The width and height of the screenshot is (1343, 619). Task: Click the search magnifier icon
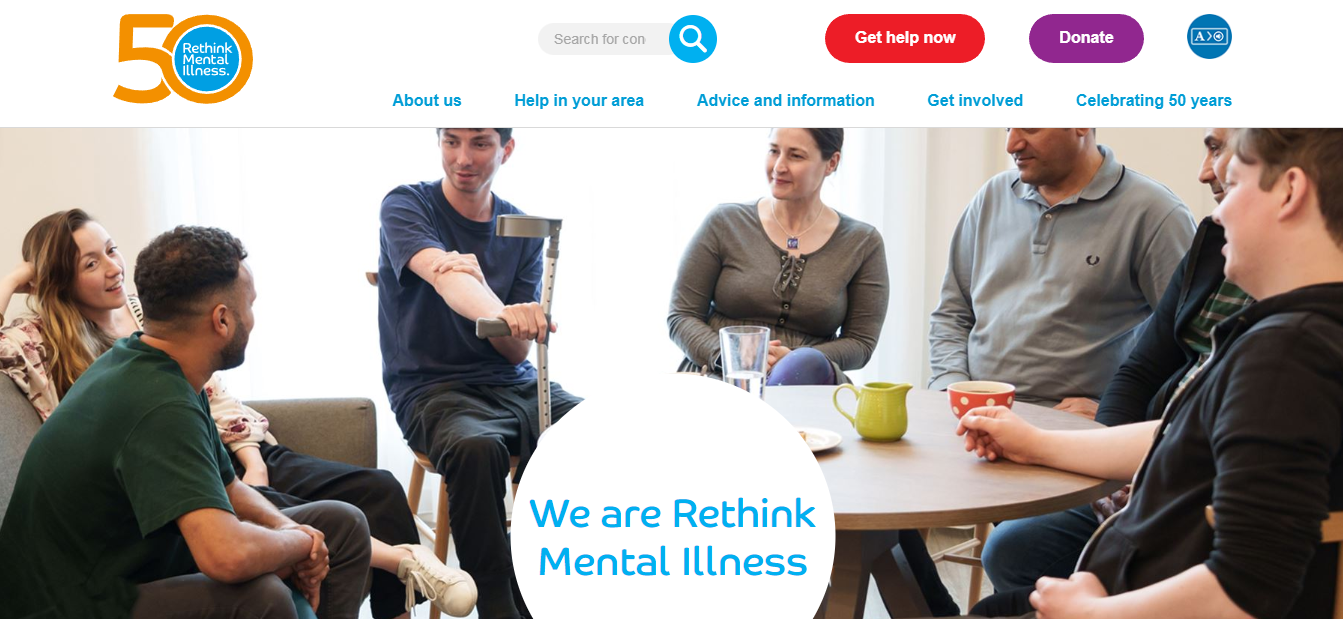(693, 39)
